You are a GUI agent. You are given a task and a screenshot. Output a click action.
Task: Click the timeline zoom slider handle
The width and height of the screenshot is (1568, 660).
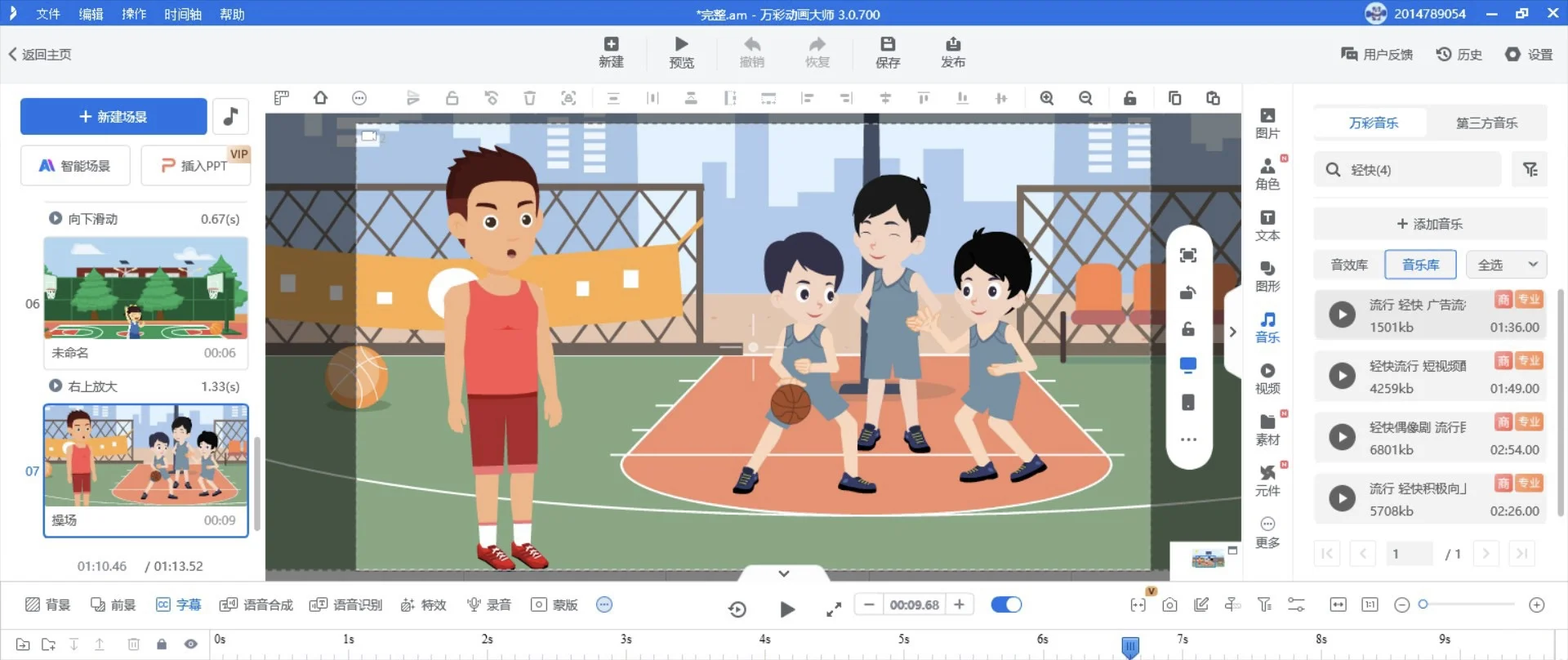[1423, 604]
